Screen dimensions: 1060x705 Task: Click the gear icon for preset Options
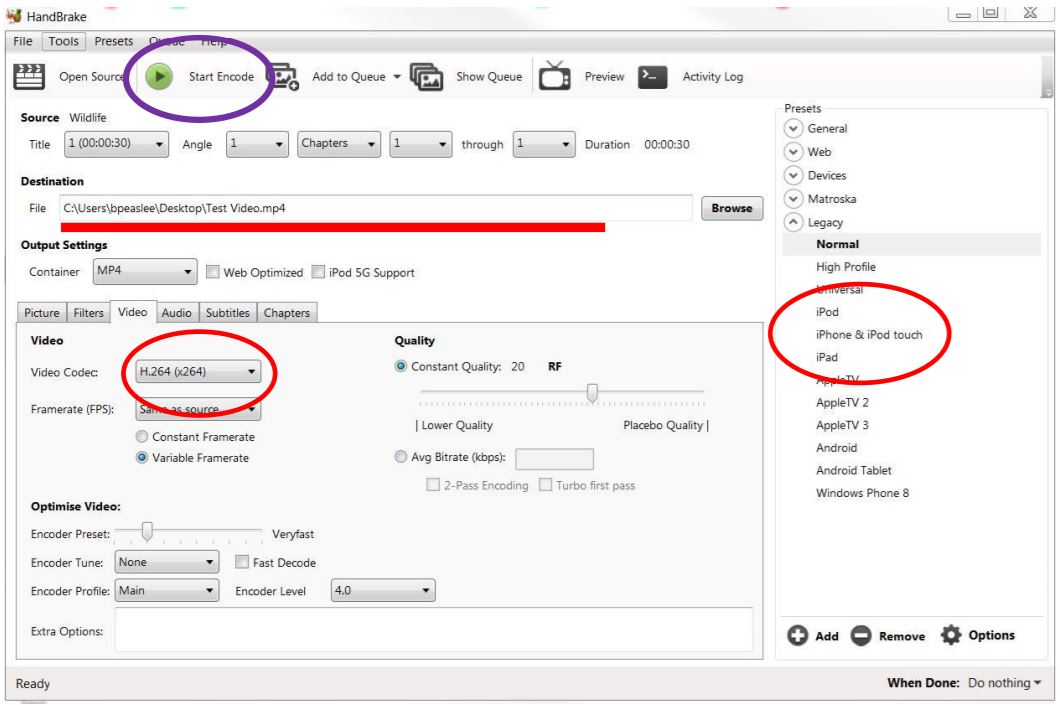click(951, 635)
